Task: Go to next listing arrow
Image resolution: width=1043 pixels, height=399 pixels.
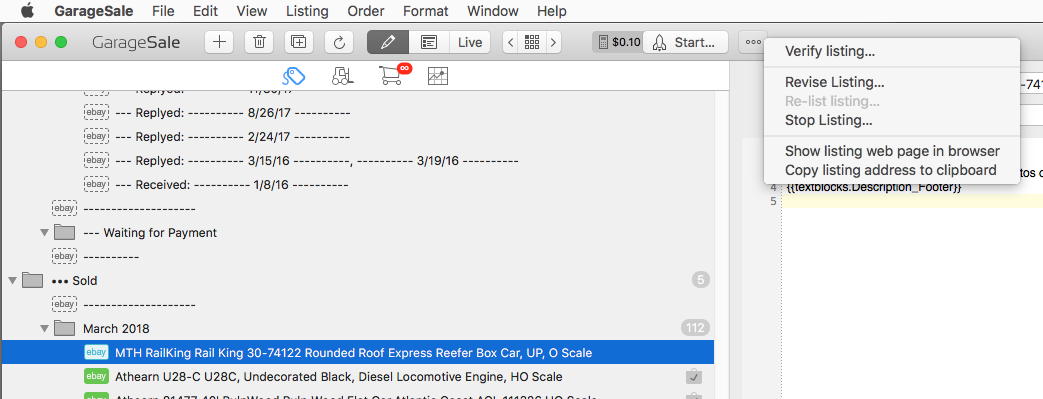Action: coord(553,42)
